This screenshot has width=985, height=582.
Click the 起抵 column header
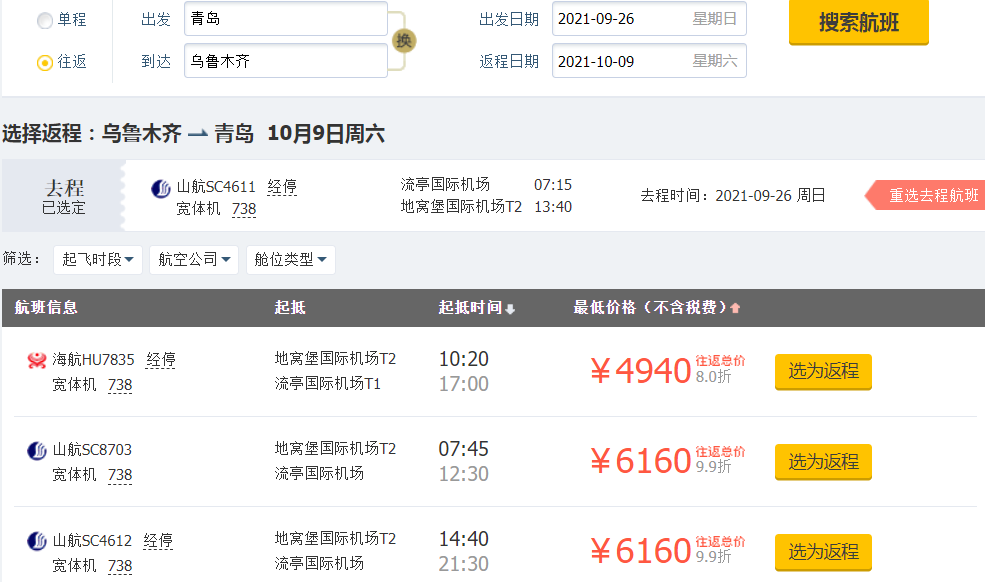point(290,307)
